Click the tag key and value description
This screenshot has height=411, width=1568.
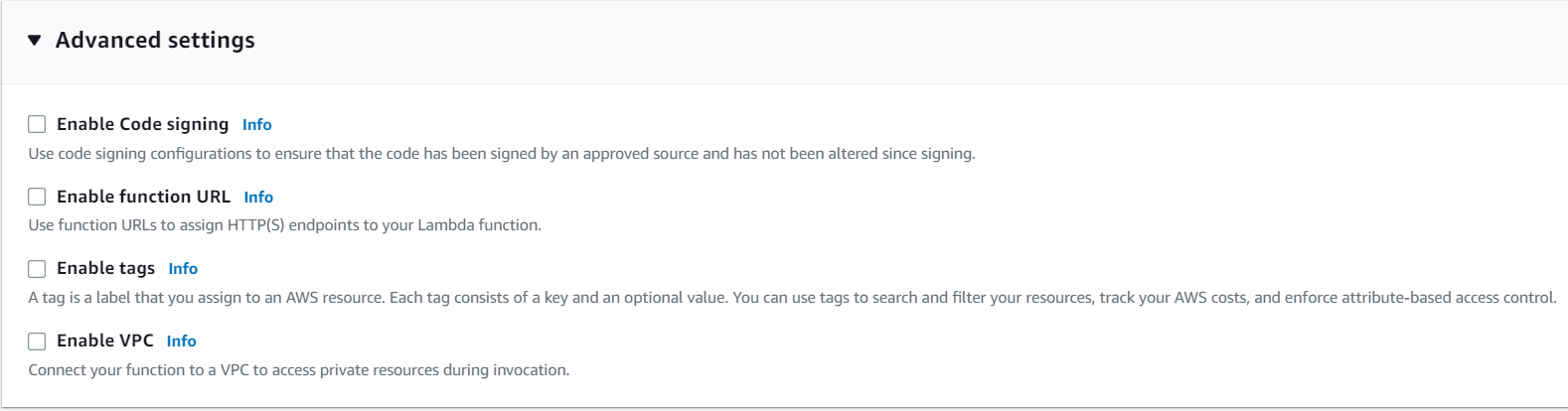[792, 298]
